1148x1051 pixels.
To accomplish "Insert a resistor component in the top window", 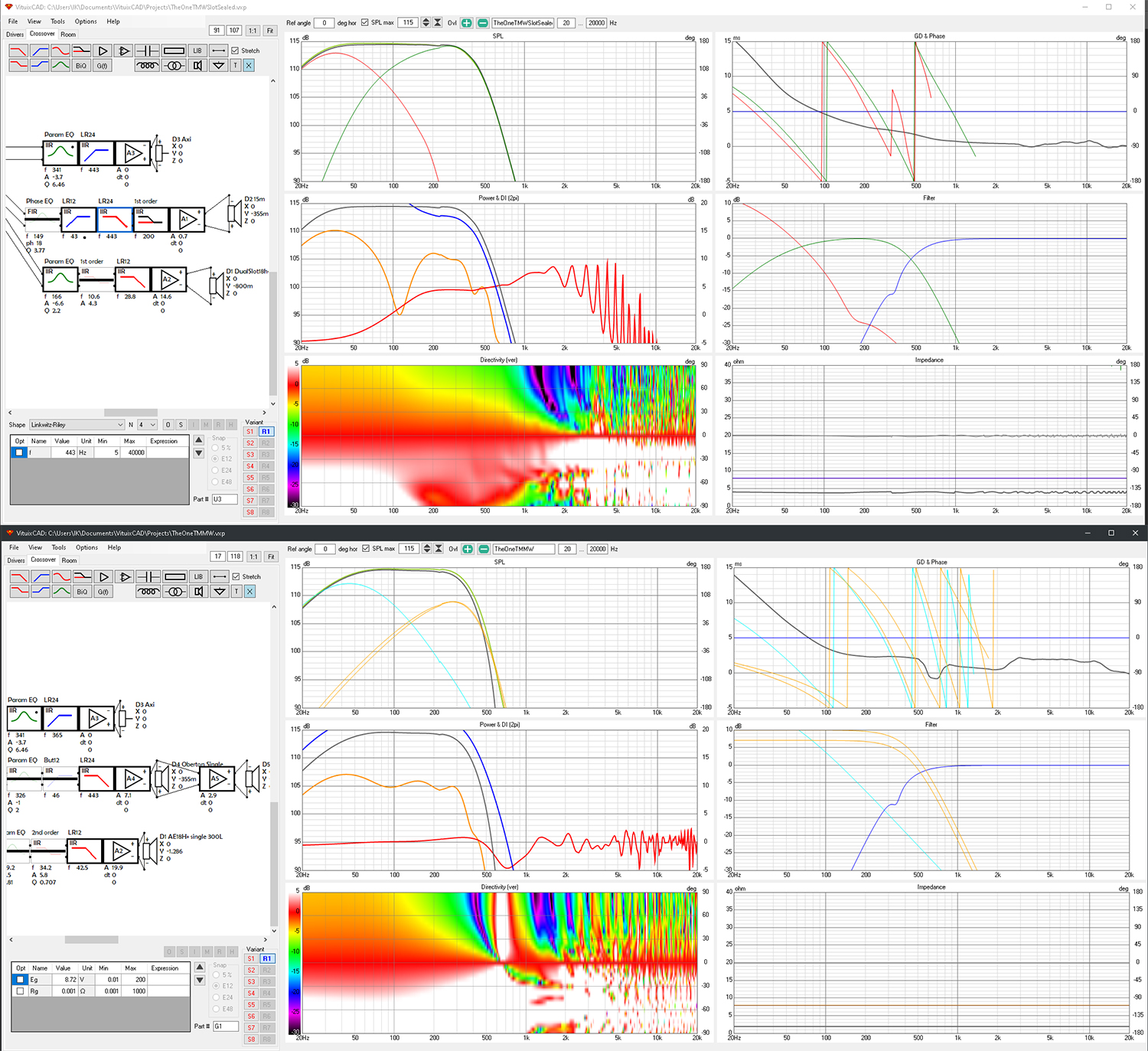I will click(x=174, y=51).
